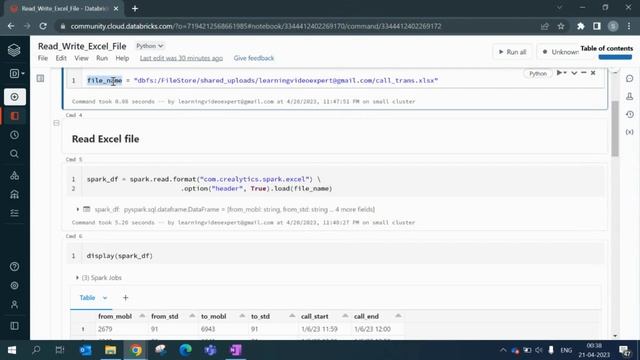This screenshot has height=360, width=640.
Task: Open Windows Start menu
Action: (12, 350)
